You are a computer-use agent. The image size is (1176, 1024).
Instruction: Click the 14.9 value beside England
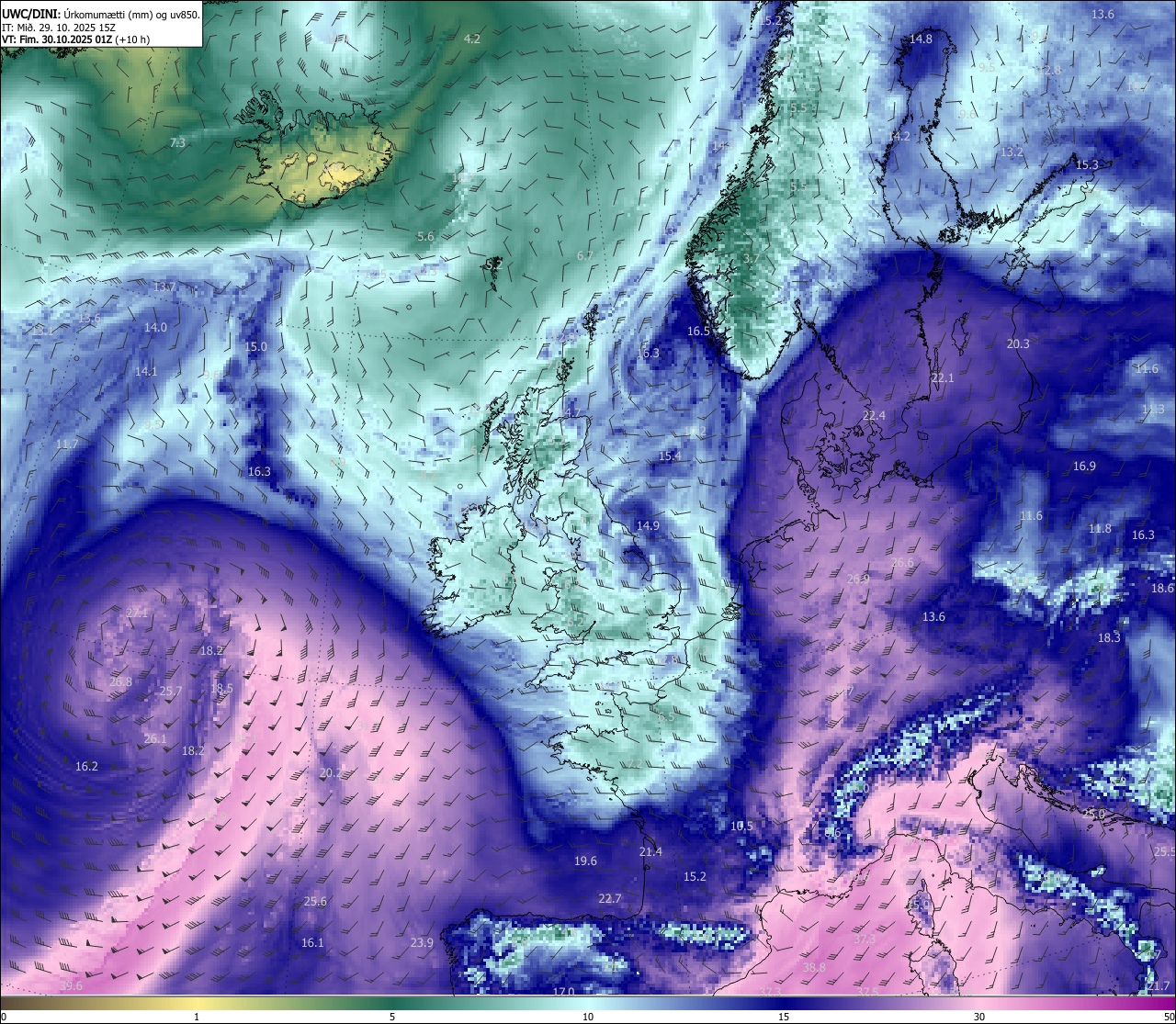[x=648, y=525]
